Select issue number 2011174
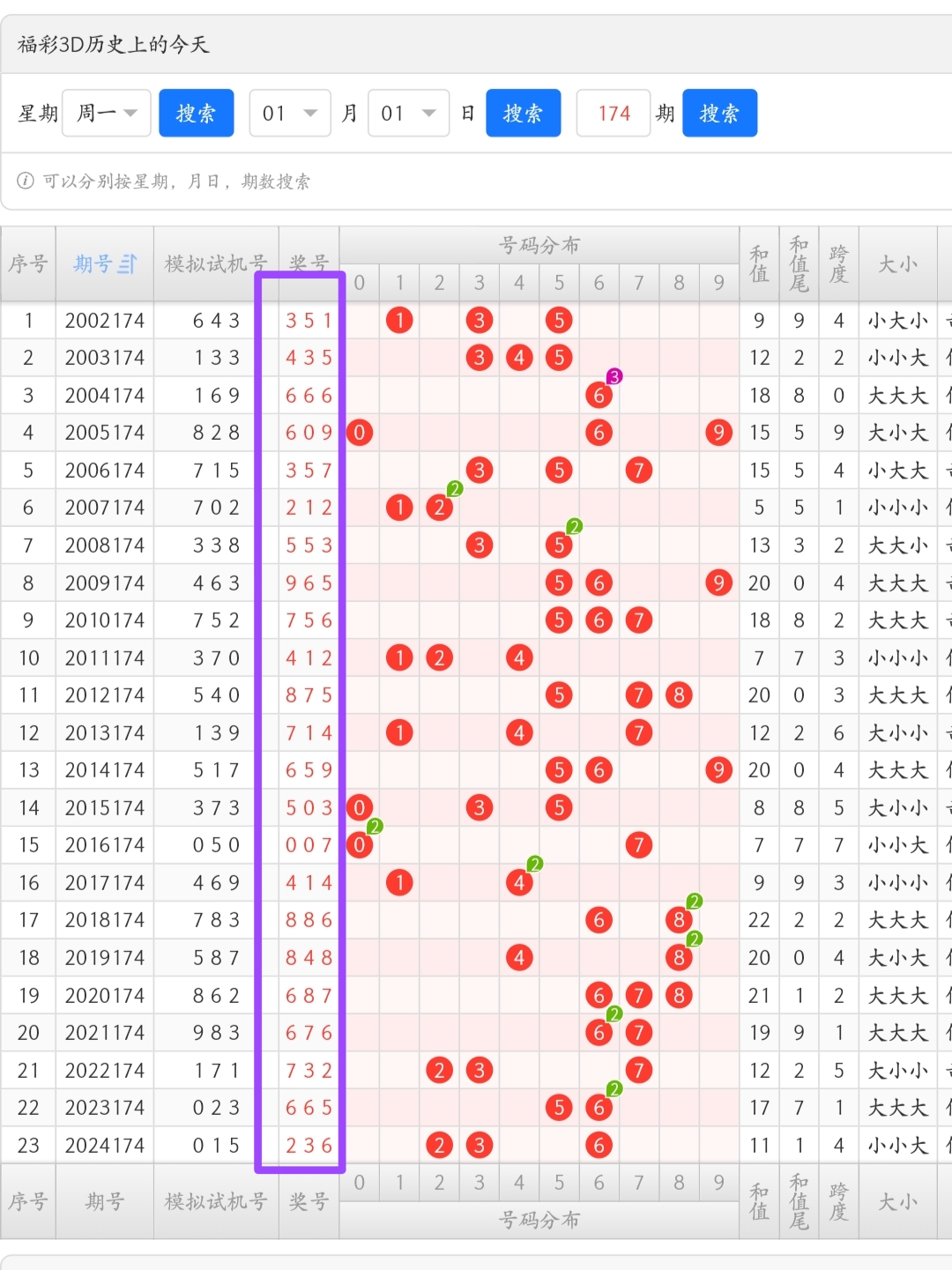Viewport: 952px width, 1270px height. (105, 658)
